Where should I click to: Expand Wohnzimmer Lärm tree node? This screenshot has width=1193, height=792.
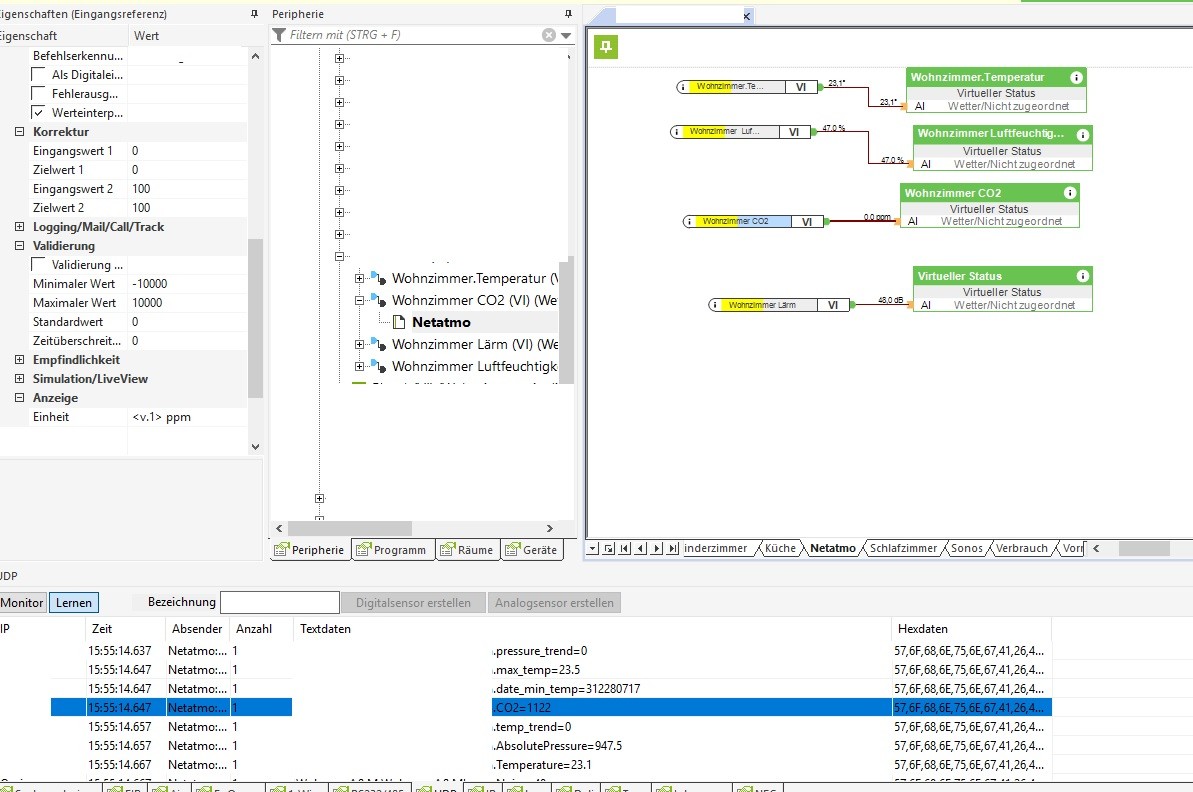360,344
